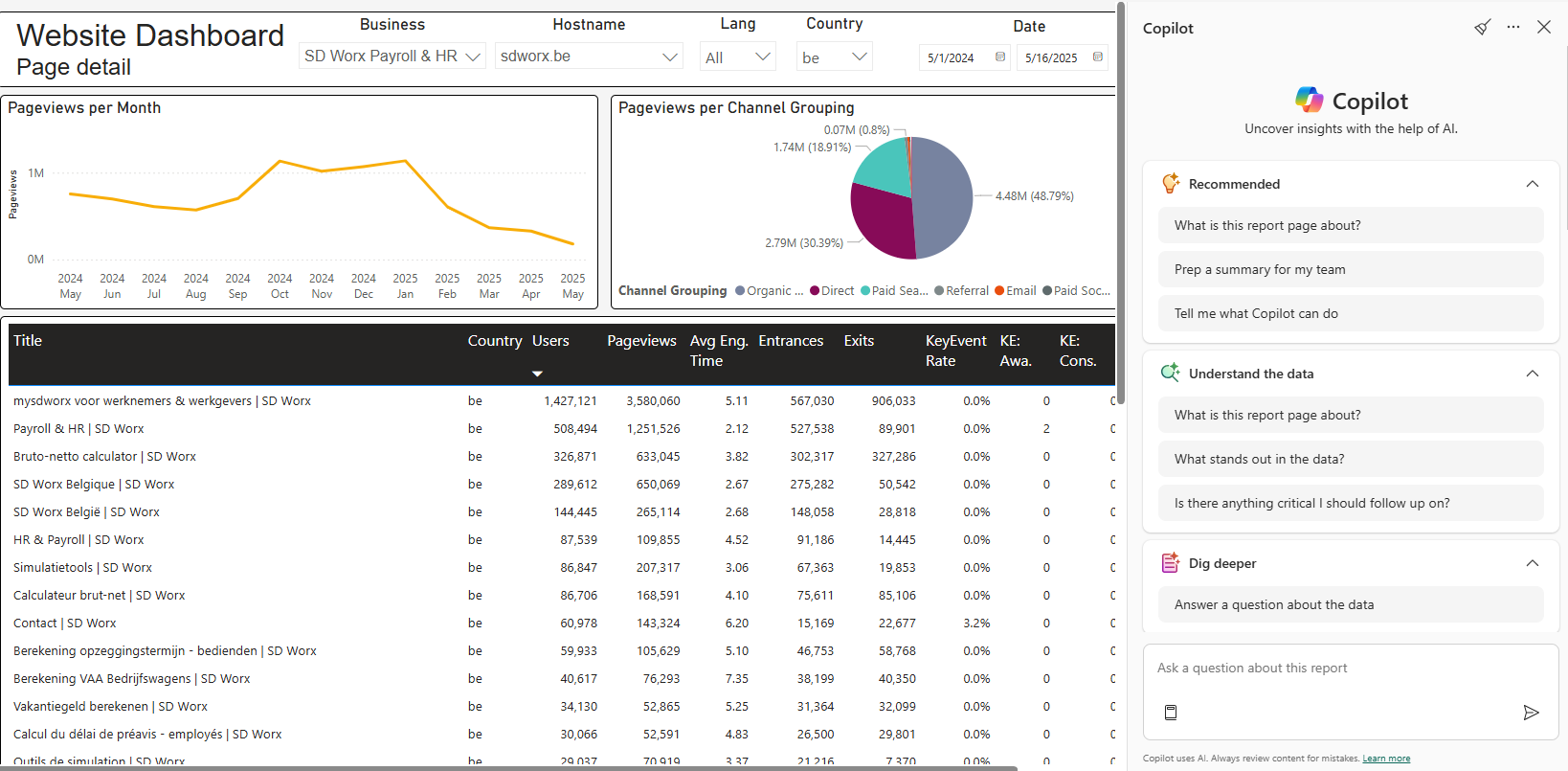Sort table by Exits column header
Viewport: 1568px width, 771px height.
[859, 341]
